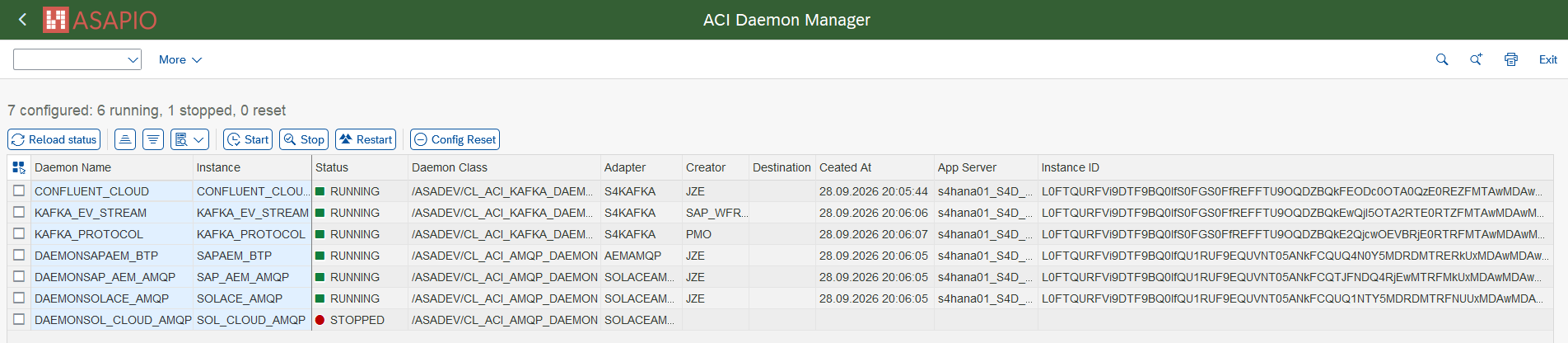
Task: Open the search icon in the header
Action: click(1442, 59)
